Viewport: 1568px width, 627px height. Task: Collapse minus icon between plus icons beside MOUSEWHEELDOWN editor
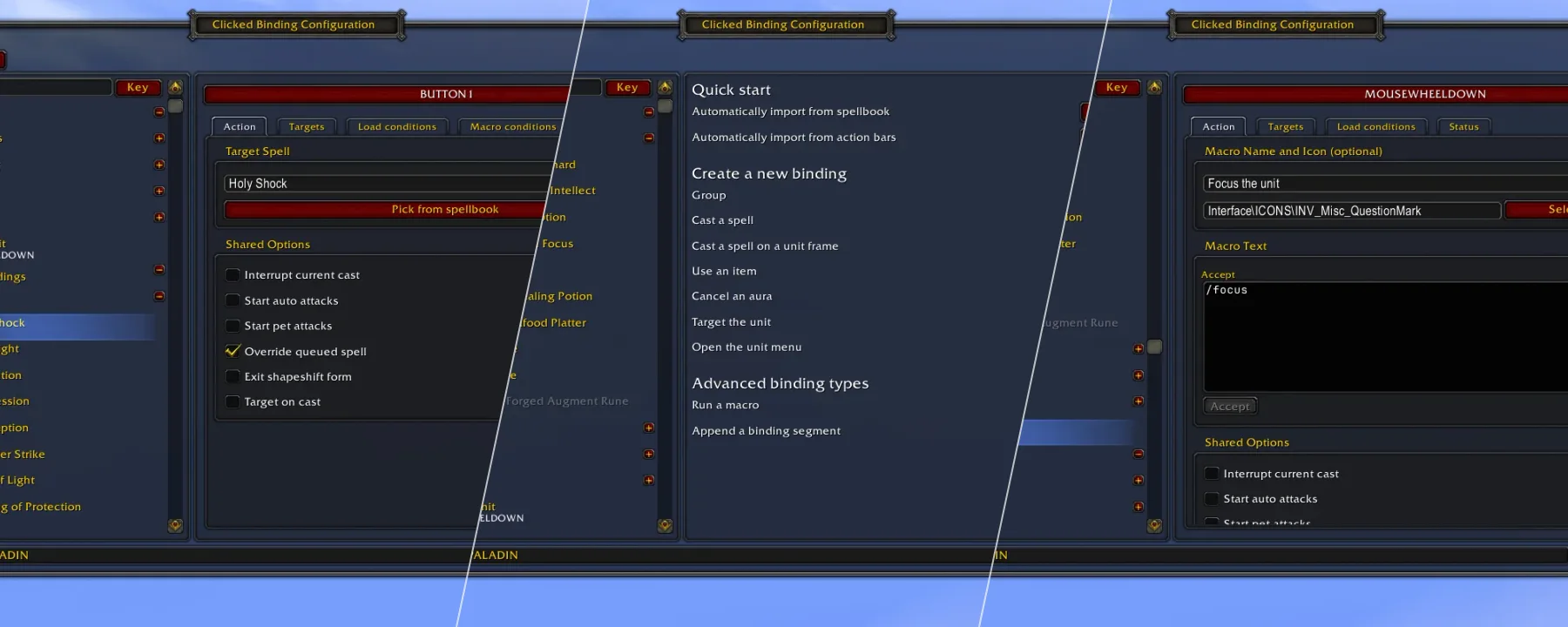tap(1139, 454)
